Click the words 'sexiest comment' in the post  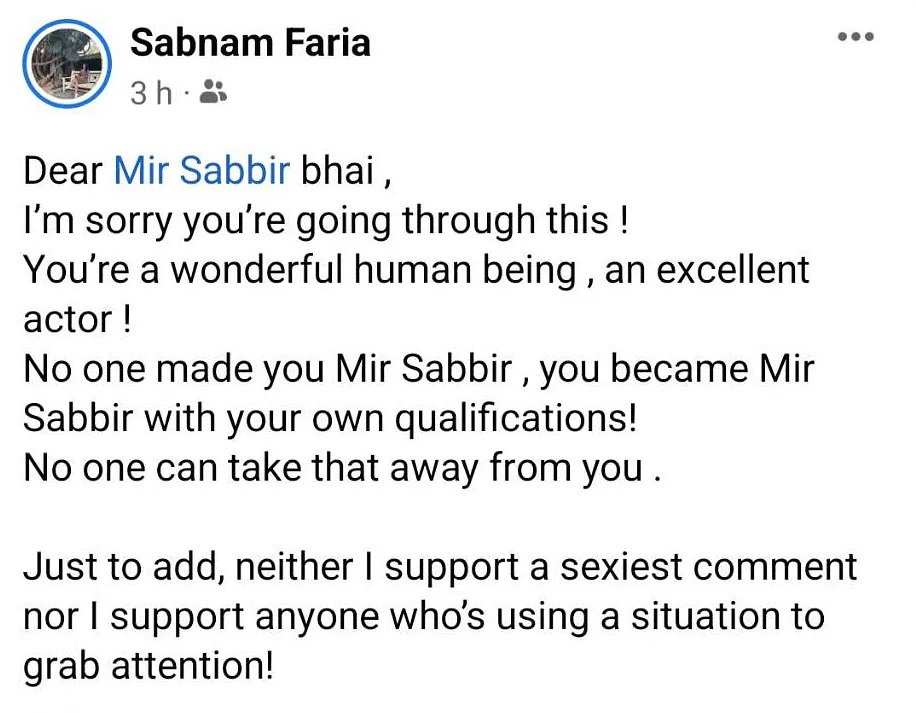(x=708, y=568)
